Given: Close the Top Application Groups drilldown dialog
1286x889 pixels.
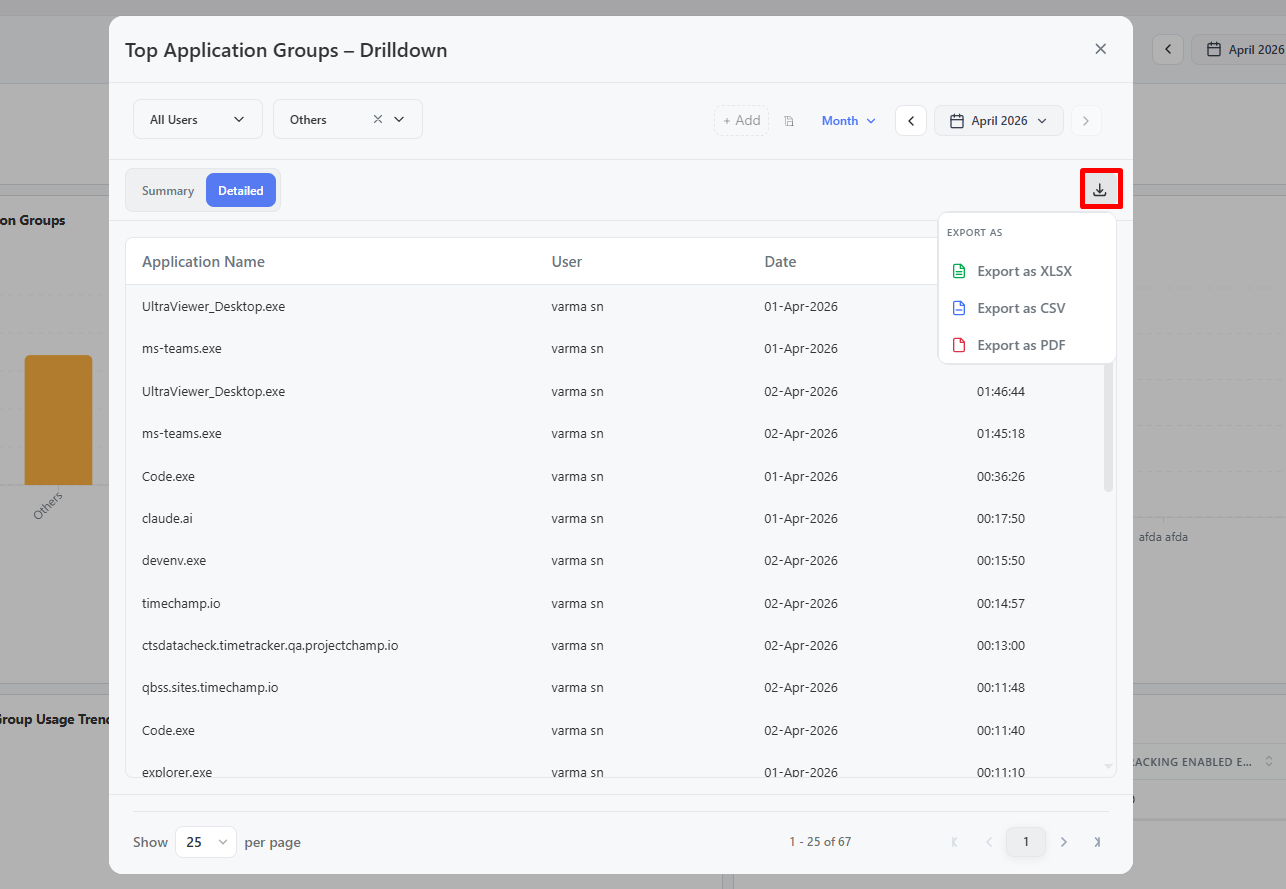Looking at the screenshot, I should (x=1101, y=49).
